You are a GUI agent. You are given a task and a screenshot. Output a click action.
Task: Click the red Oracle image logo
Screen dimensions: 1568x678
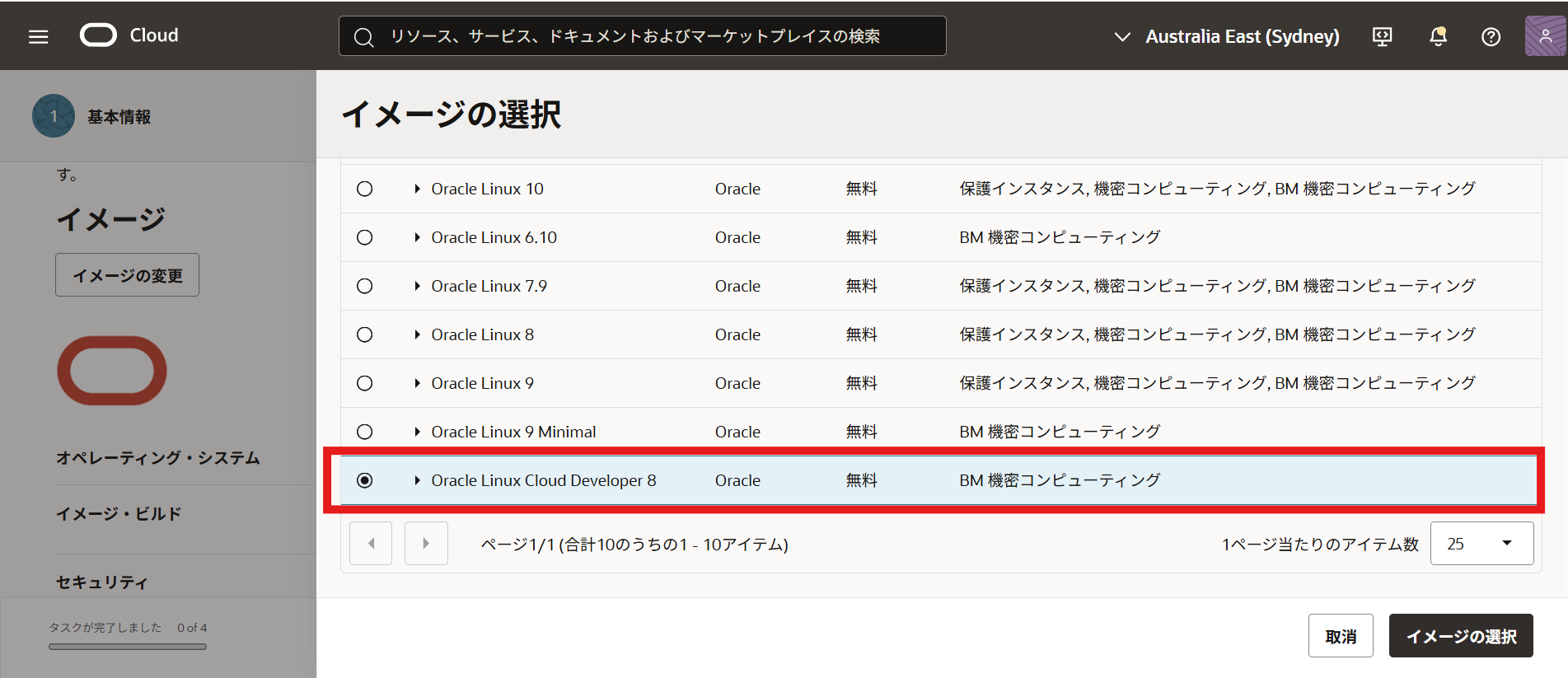pos(112,370)
